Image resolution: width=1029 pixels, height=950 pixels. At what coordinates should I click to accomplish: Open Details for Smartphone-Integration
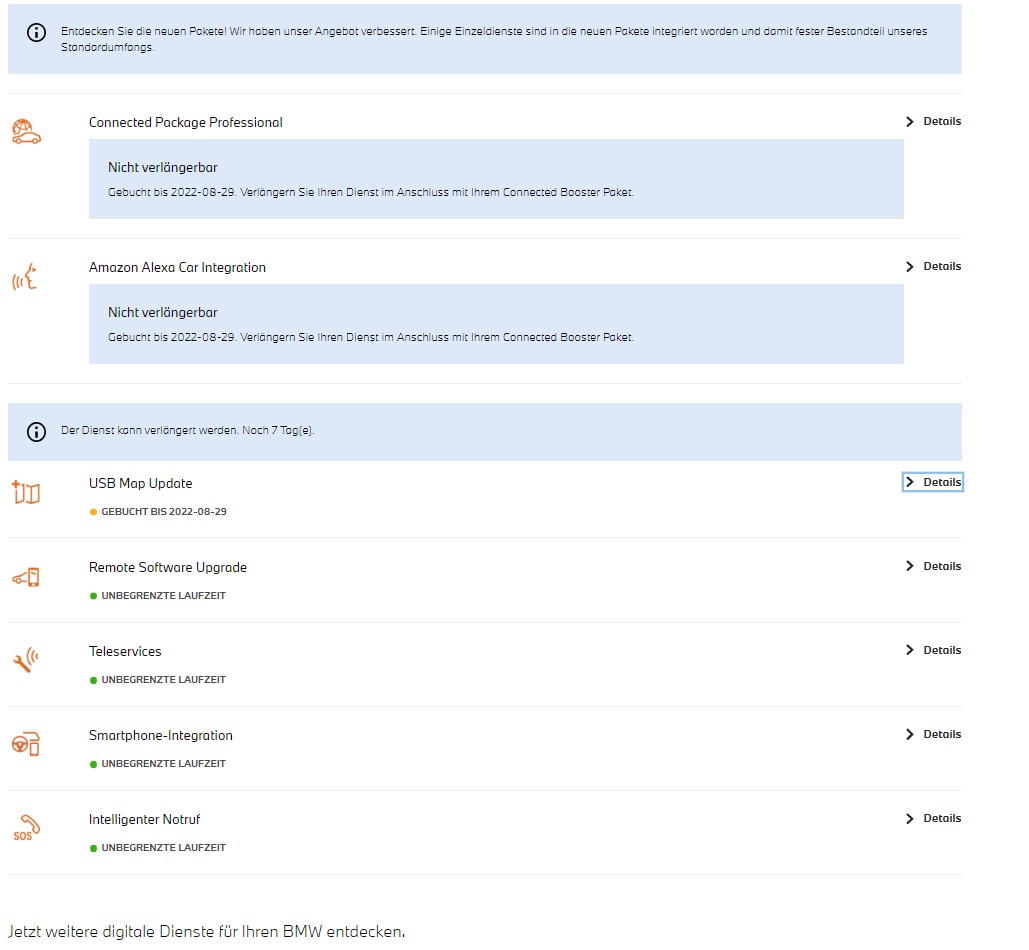pyautogui.click(x=933, y=734)
